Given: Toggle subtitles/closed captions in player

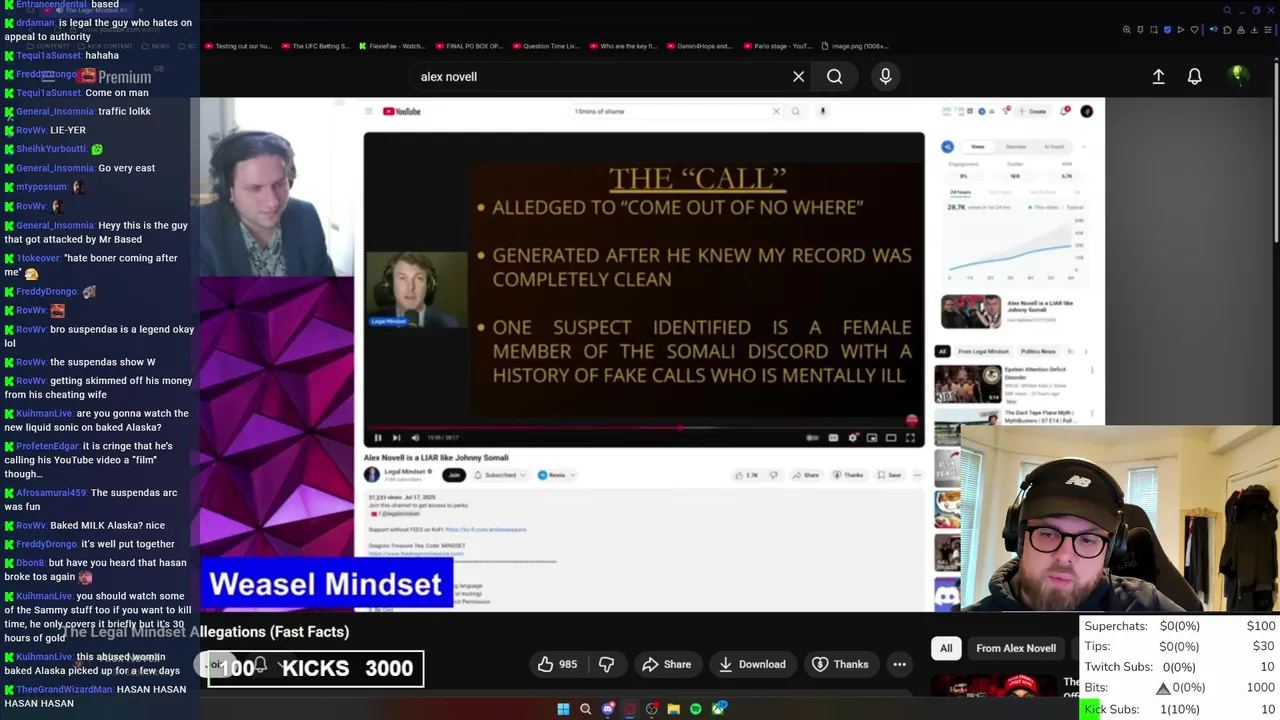Looking at the screenshot, I should coord(833,437).
